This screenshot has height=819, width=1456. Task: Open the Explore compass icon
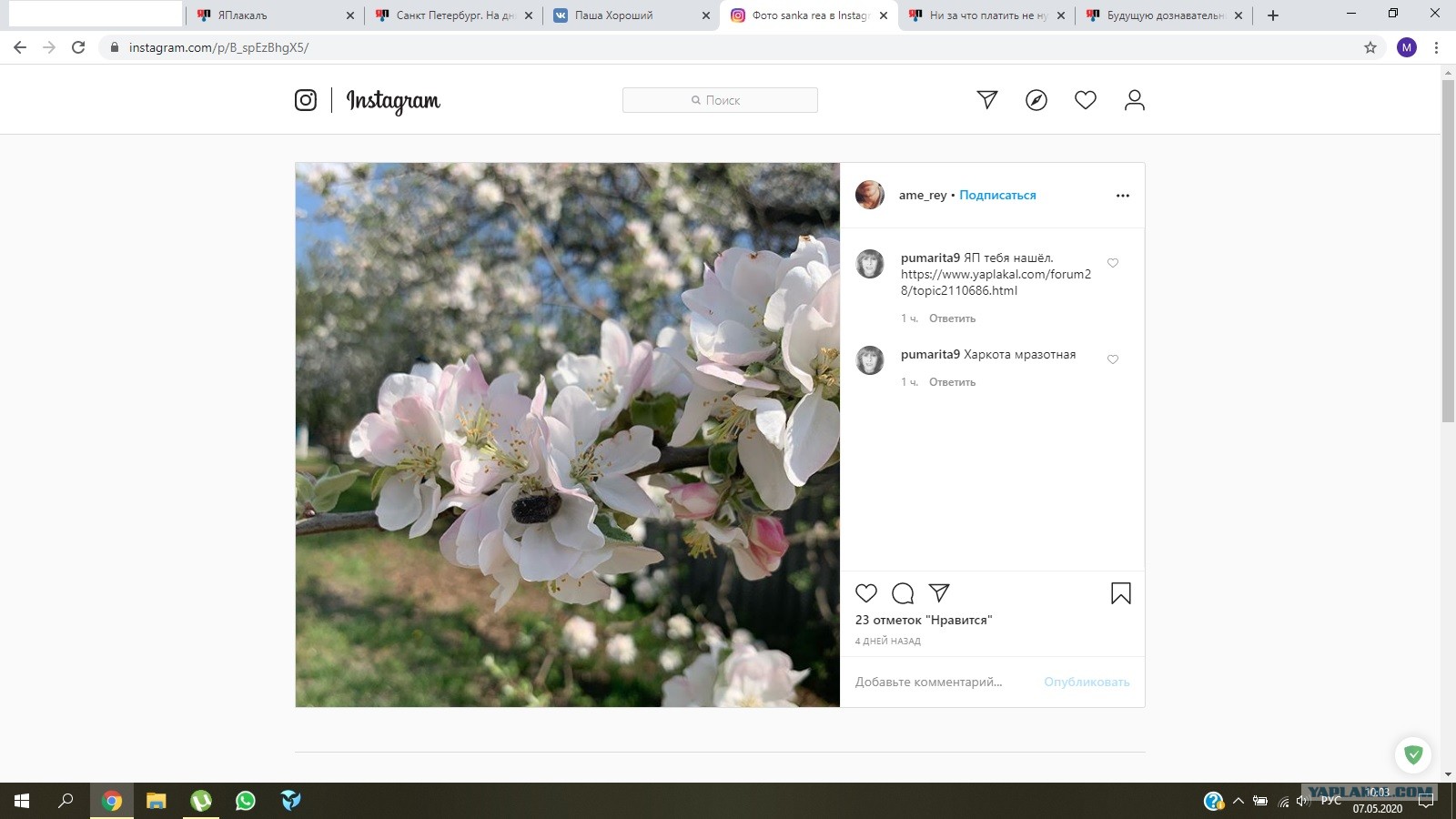coord(1036,100)
